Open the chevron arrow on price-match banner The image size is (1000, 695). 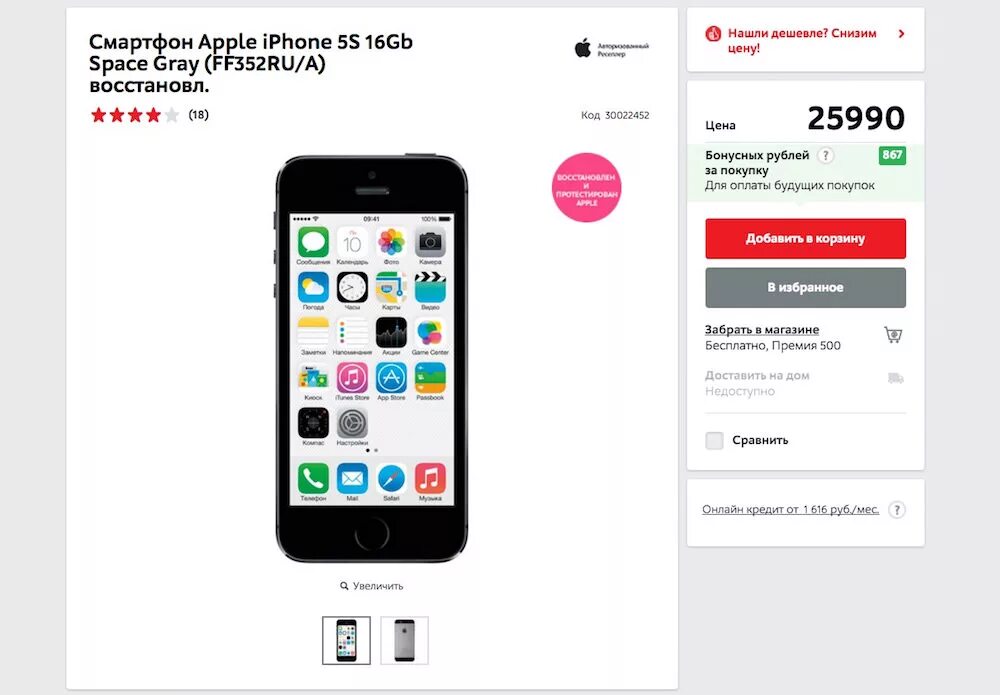tap(901, 33)
